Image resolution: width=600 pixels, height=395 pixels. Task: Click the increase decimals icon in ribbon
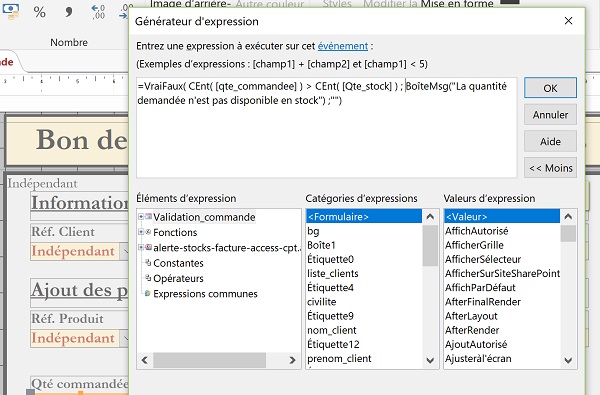pyautogui.click(x=98, y=11)
